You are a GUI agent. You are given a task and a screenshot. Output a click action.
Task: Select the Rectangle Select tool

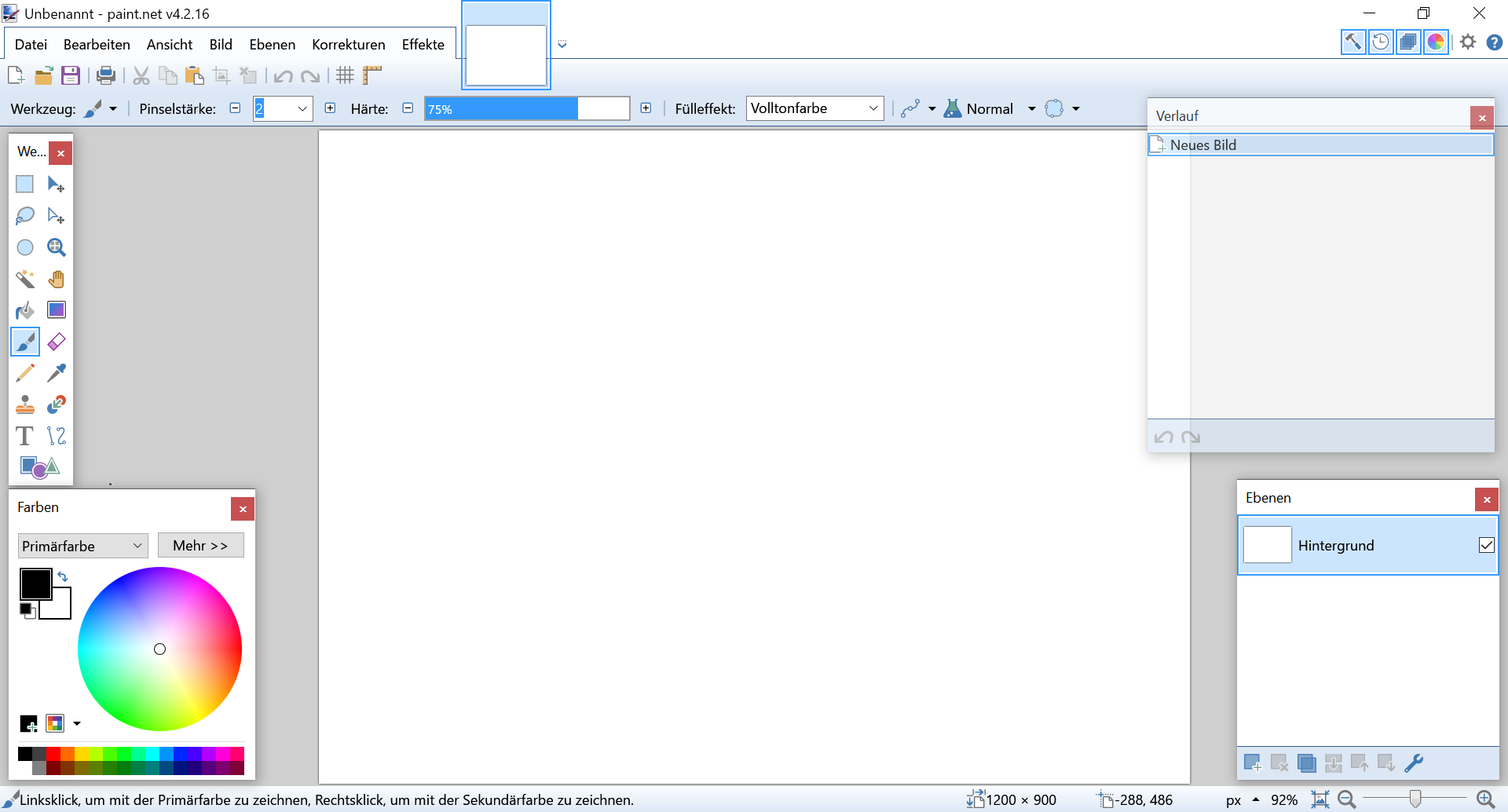pos(25,185)
